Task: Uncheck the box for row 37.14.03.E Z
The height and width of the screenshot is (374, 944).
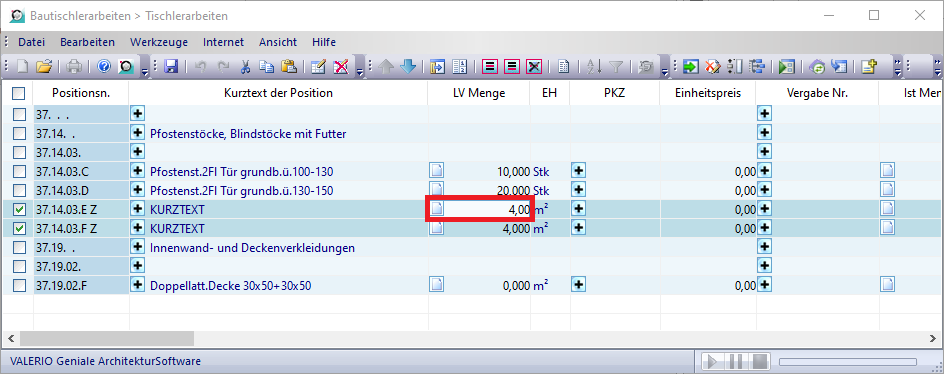Action: (20, 210)
